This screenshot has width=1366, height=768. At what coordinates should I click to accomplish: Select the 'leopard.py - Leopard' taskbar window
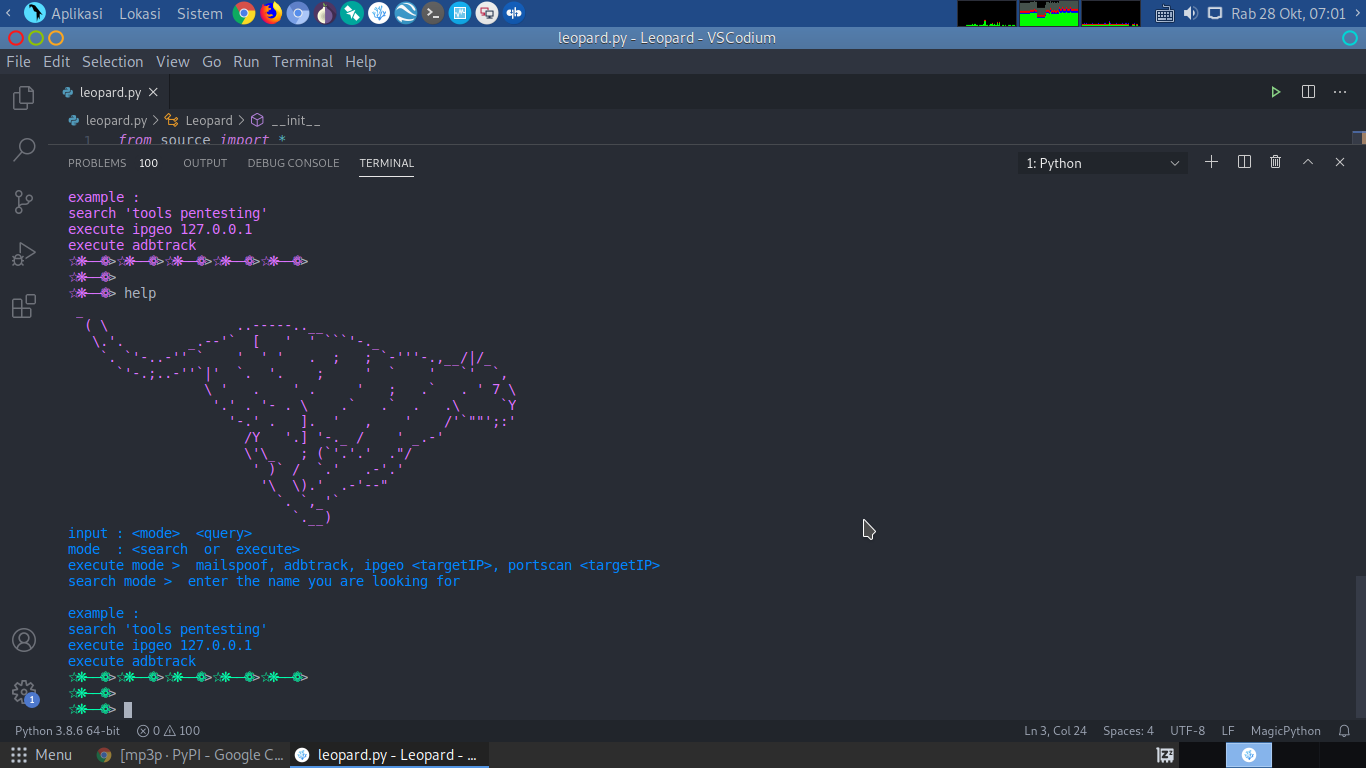pyautogui.click(x=388, y=755)
